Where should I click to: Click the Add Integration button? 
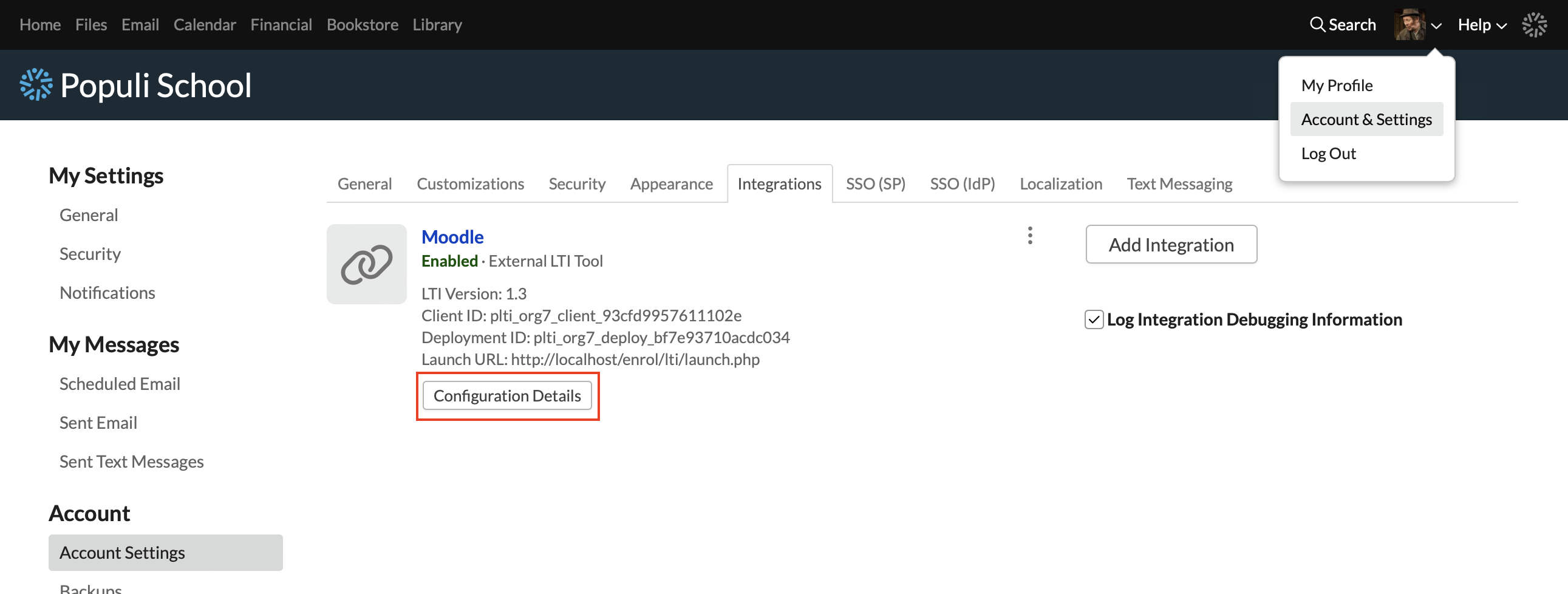pos(1171,245)
